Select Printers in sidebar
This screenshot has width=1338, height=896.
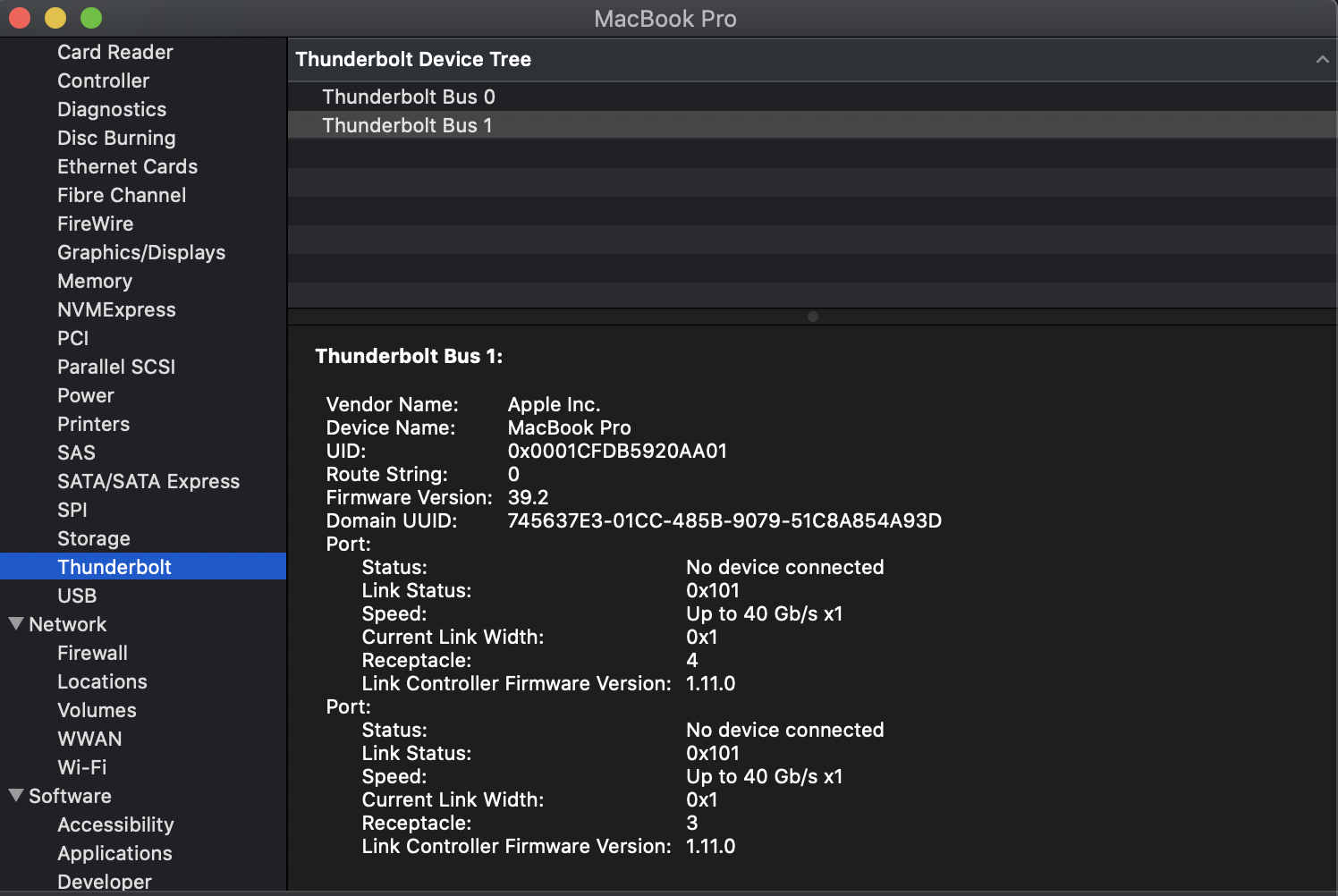coord(94,424)
